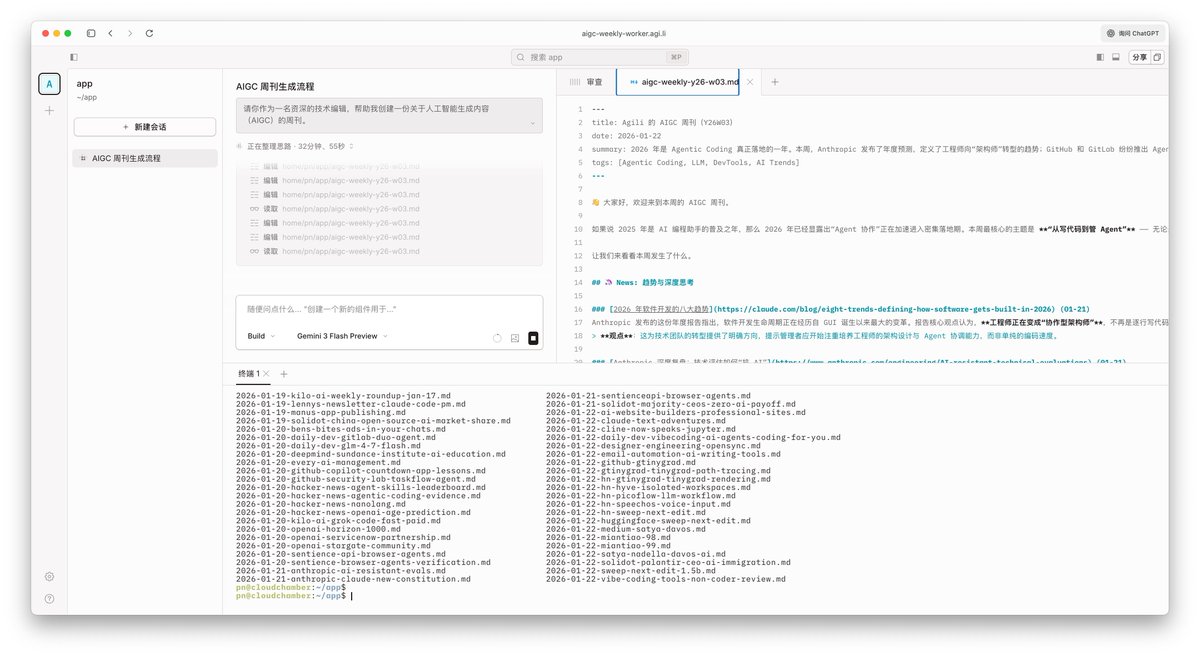Image resolution: width=1200 pixels, height=656 pixels.
Task: Expand the 正在整理思路 status toggle
Action: pos(295,146)
